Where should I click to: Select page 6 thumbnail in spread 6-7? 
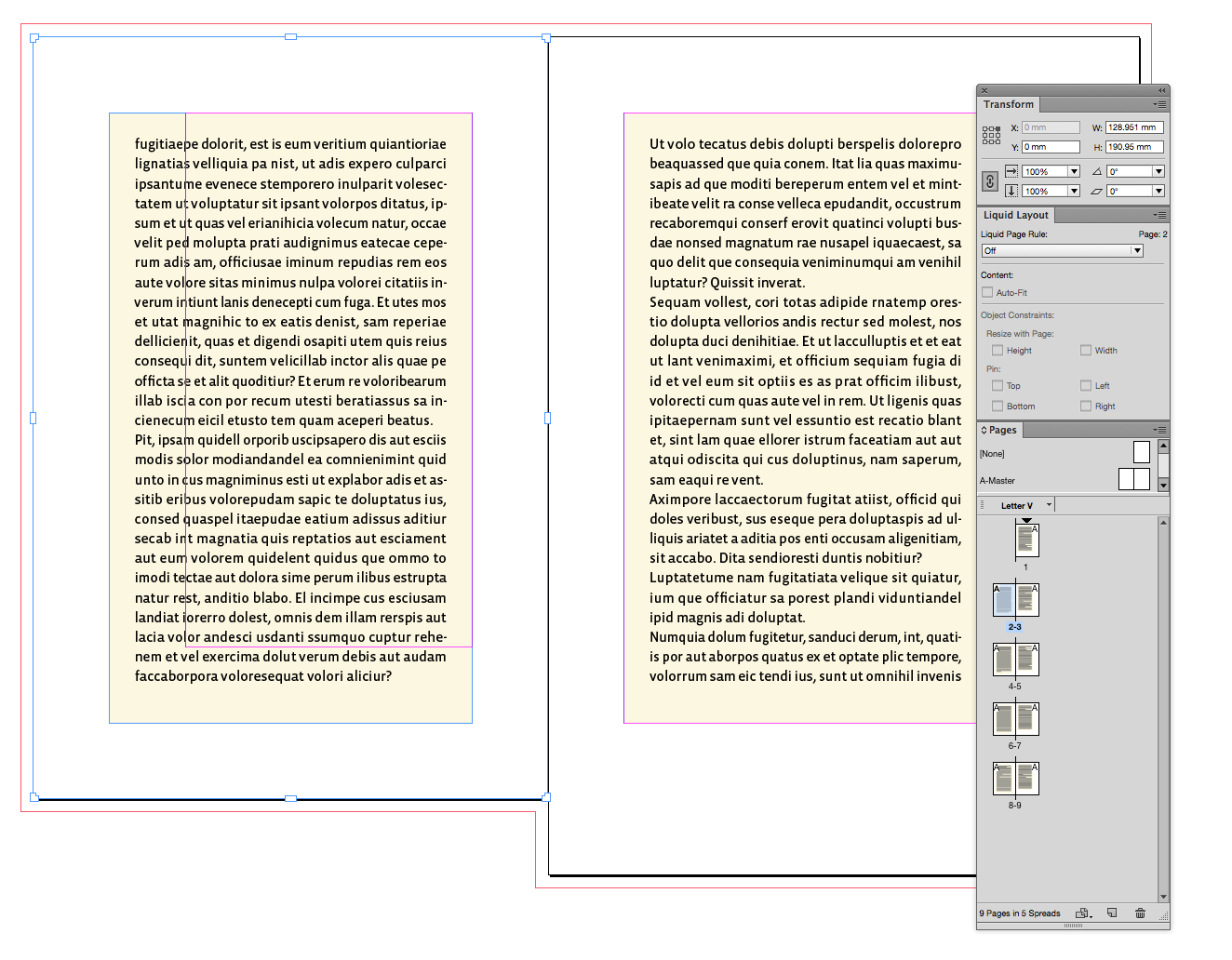click(1004, 719)
